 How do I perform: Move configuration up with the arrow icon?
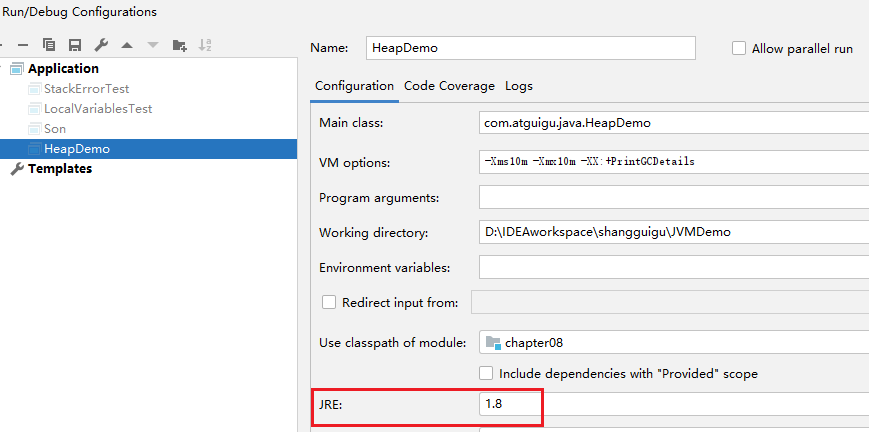(x=127, y=45)
